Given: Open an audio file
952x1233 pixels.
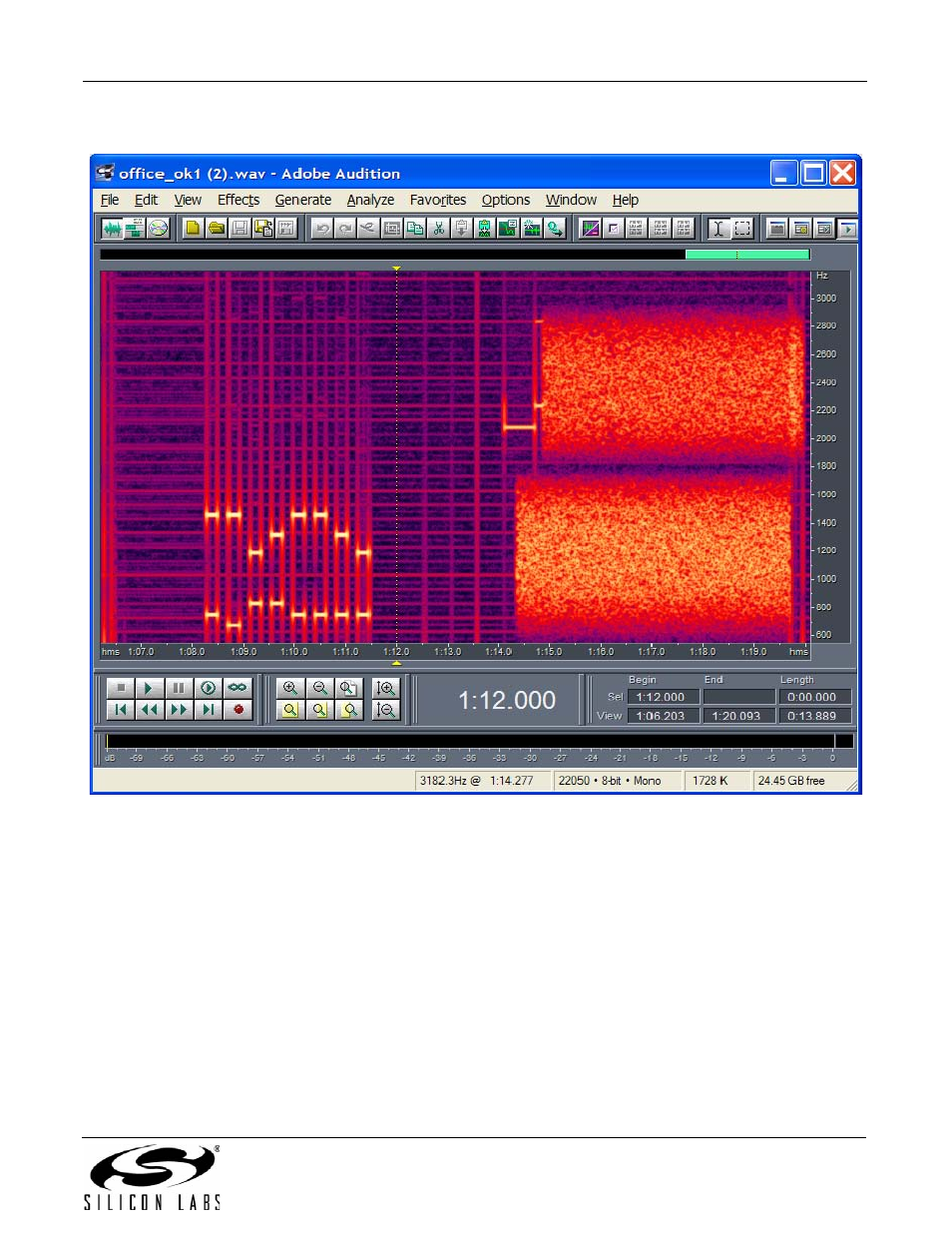Looking at the screenshot, I should [216, 228].
